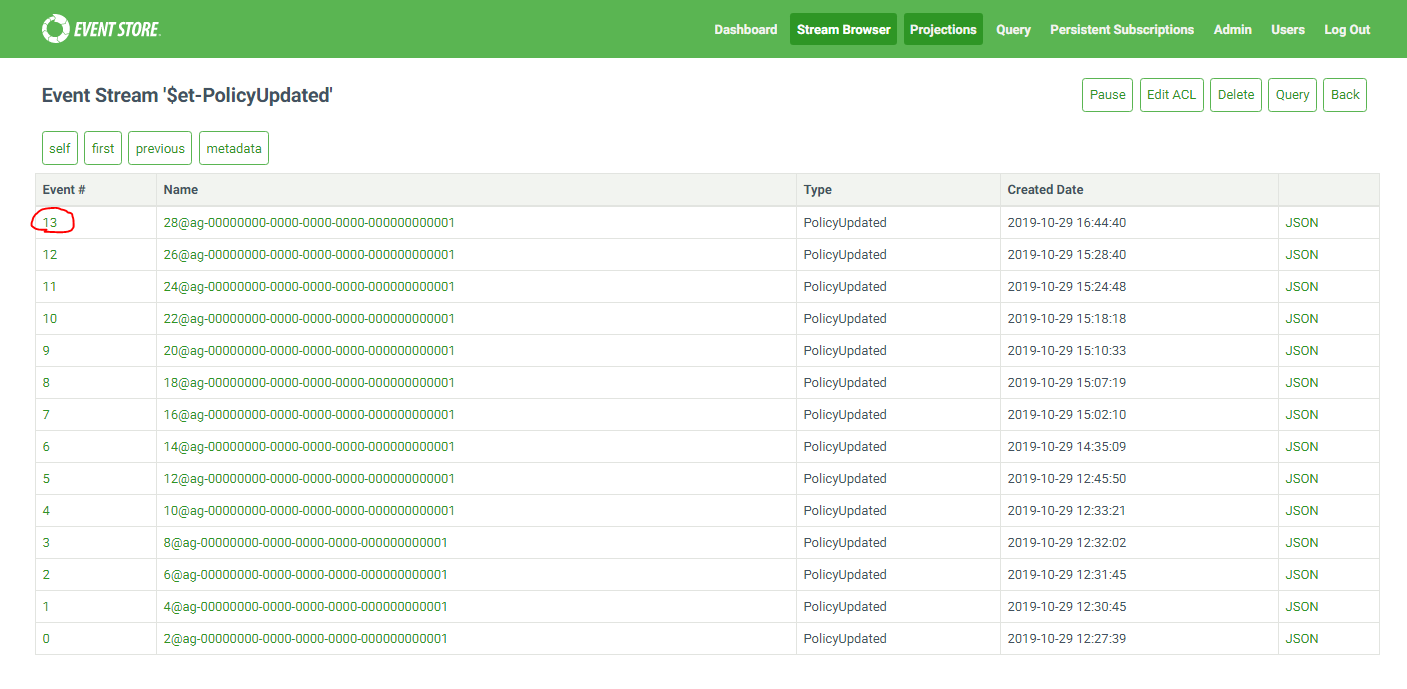Open event number 9 in the stream
This screenshot has width=1407, height=689.
tap(46, 350)
